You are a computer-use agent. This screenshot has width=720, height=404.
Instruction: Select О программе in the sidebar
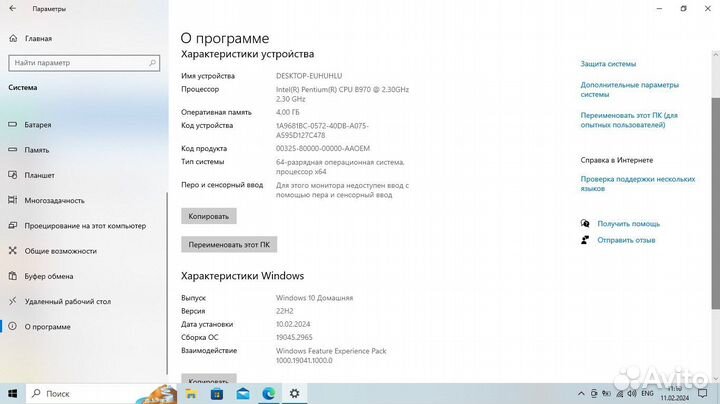click(47, 326)
